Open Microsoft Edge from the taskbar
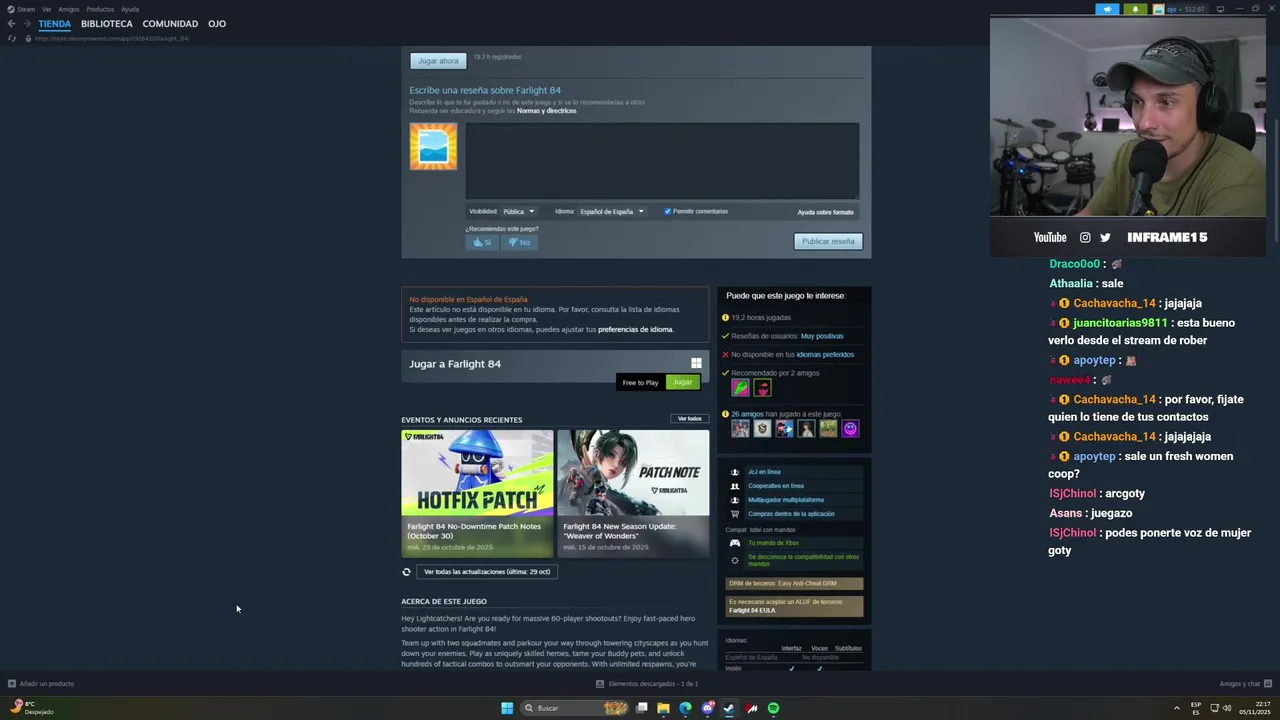Screen dimensions: 1280x720 (x=685, y=708)
